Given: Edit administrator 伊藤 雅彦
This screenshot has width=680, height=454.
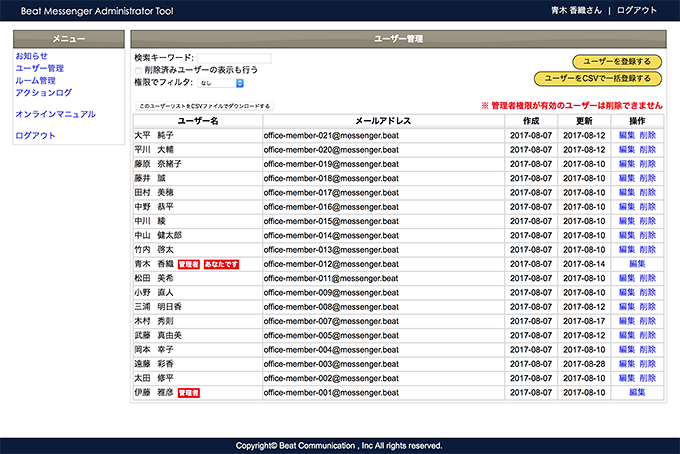Looking at the screenshot, I should click(637, 393).
